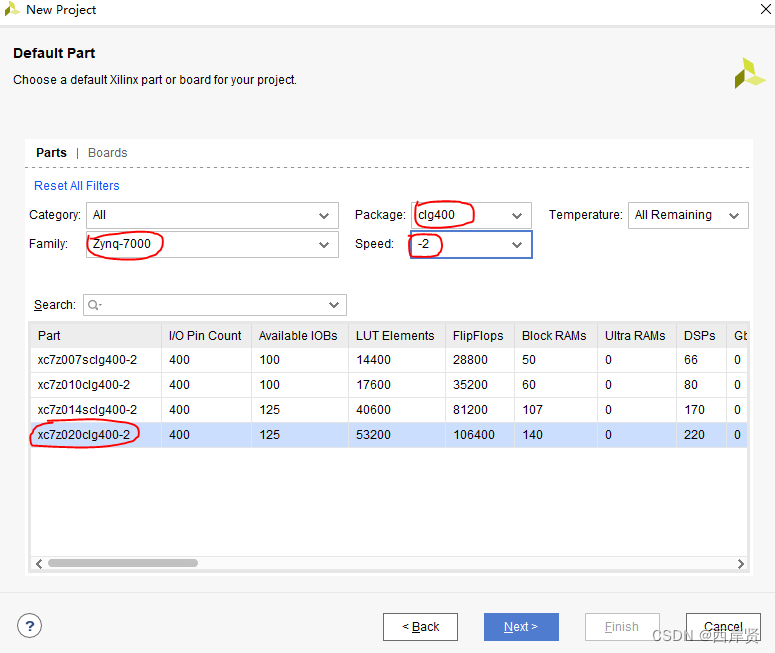The width and height of the screenshot is (775, 653).
Task: Click the Reset All Filters link
Action: [x=77, y=186]
